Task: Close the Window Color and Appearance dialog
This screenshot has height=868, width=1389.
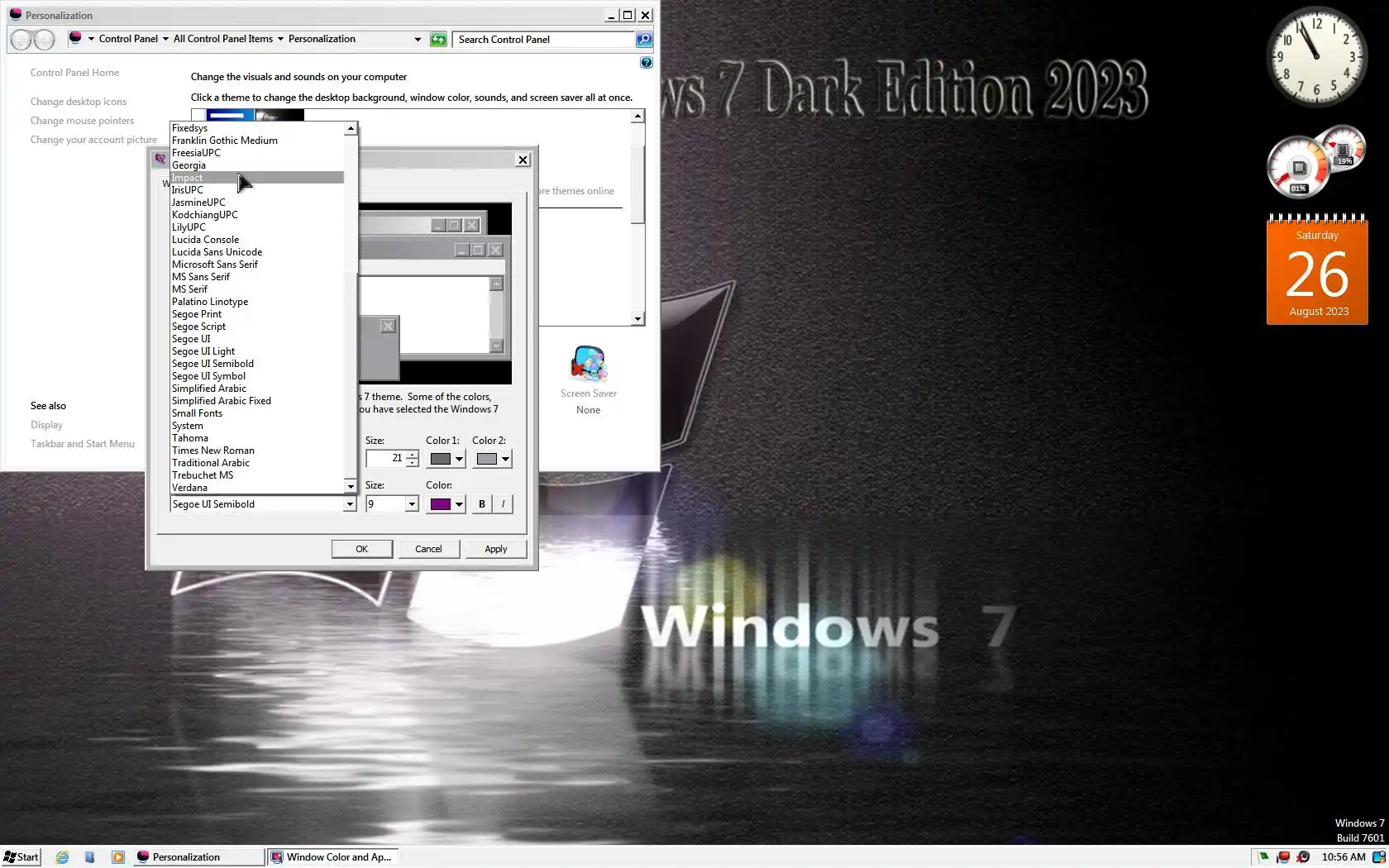Action: (523, 160)
